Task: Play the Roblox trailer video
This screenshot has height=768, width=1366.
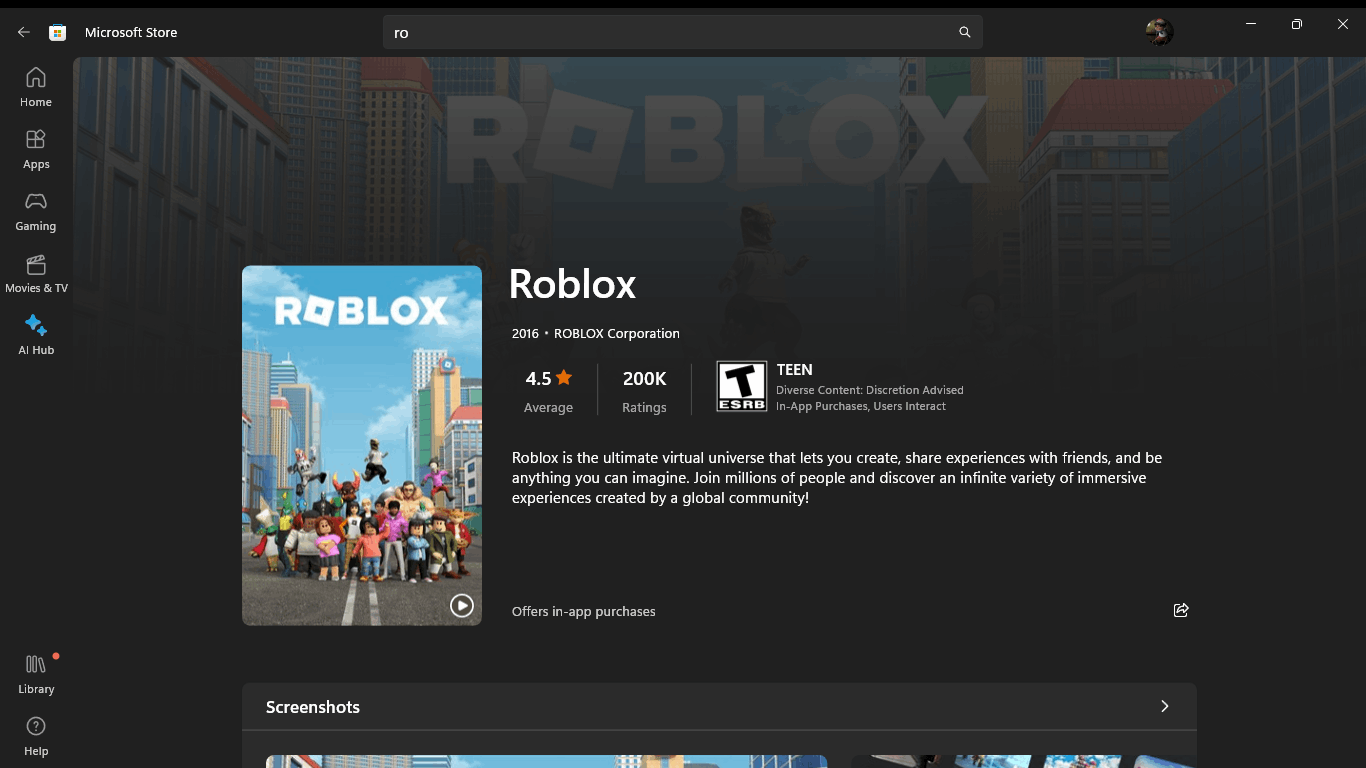Action: pyautogui.click(x=461, y=605)
